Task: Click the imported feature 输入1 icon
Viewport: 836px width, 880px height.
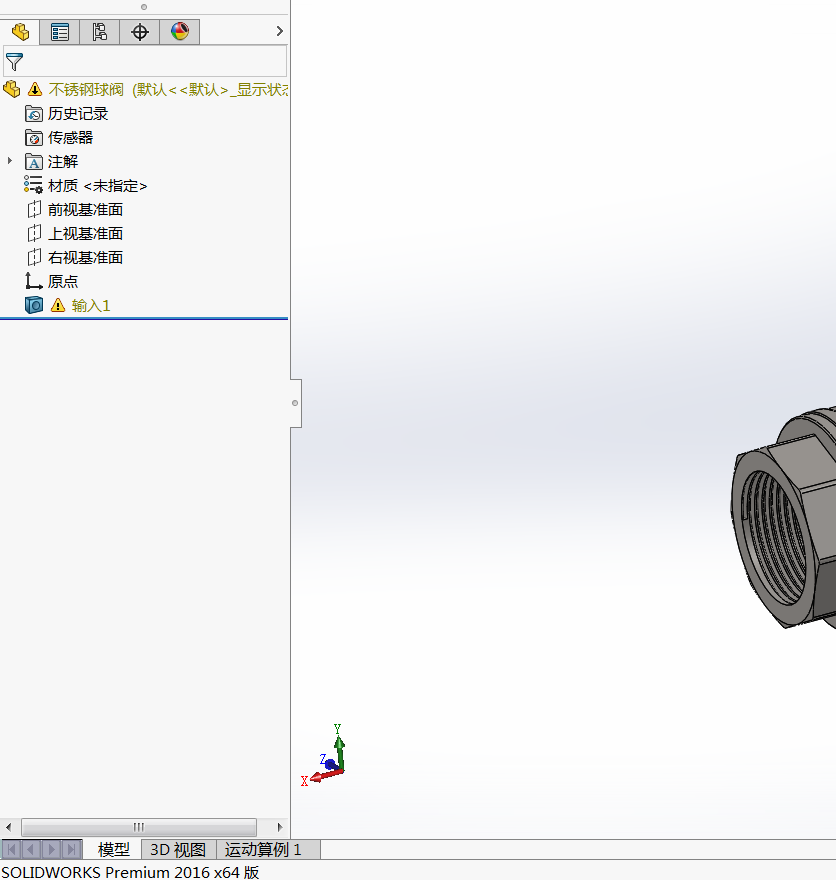Action: pos(35,305)
